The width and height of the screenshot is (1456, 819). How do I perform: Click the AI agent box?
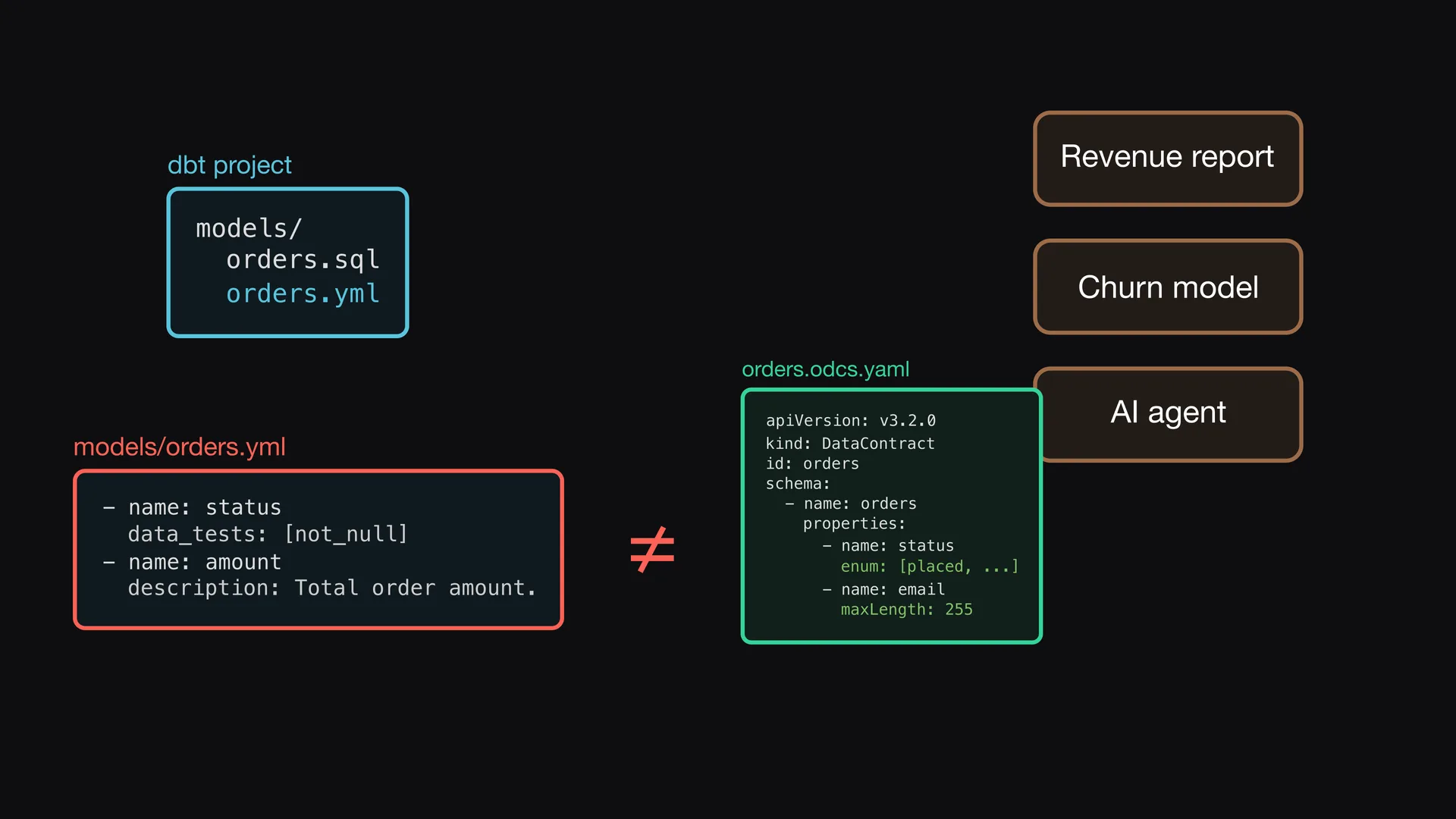click(x=1172, y=414)
